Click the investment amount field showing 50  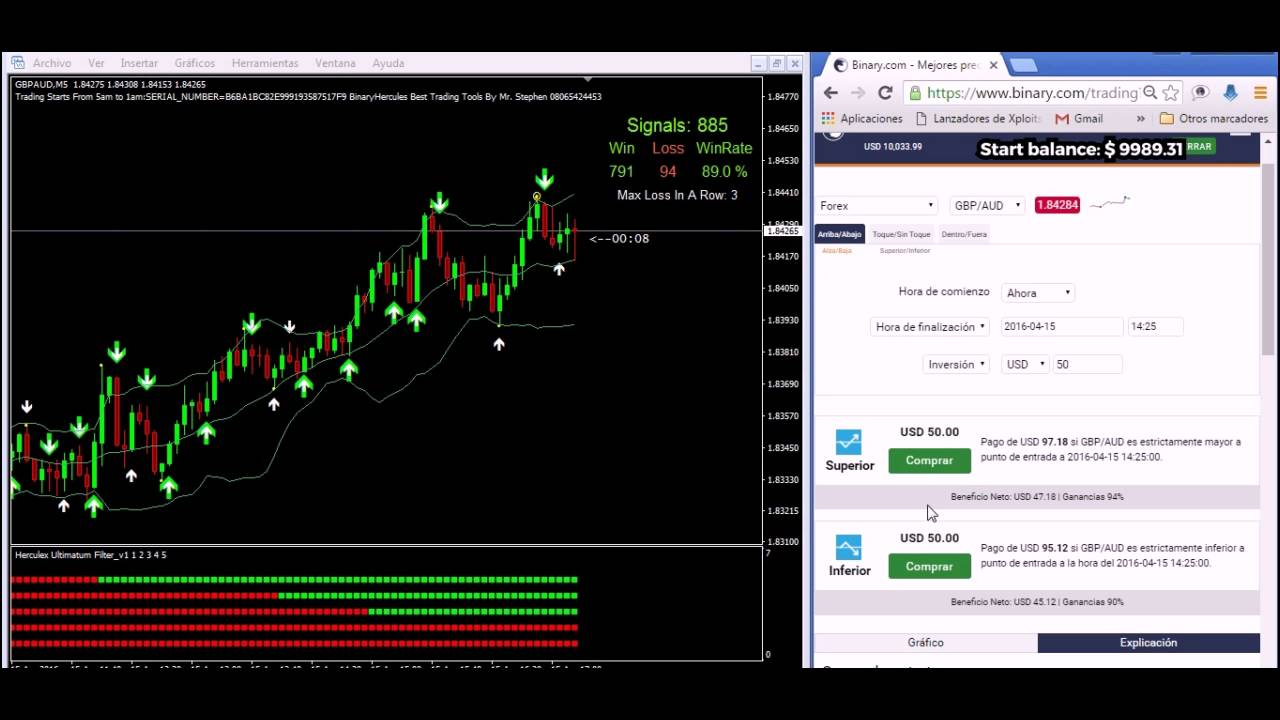1087,364
